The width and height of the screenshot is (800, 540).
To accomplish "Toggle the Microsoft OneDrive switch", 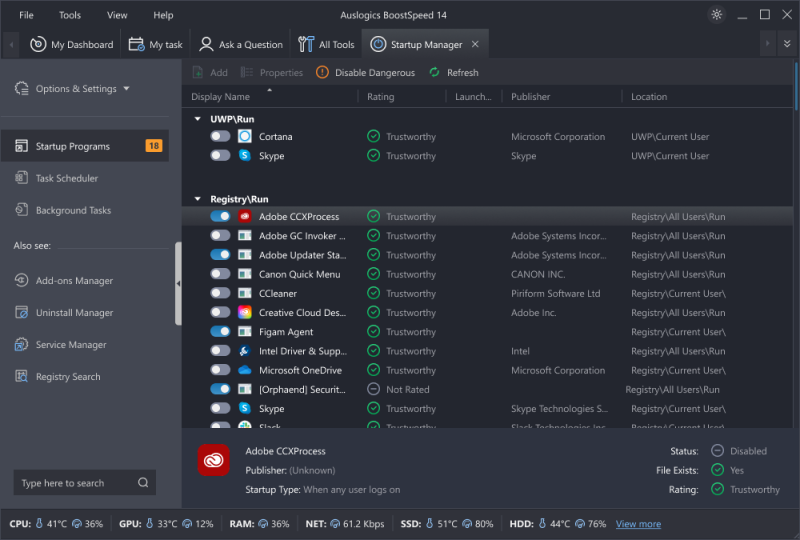I will tap(220, 370).
